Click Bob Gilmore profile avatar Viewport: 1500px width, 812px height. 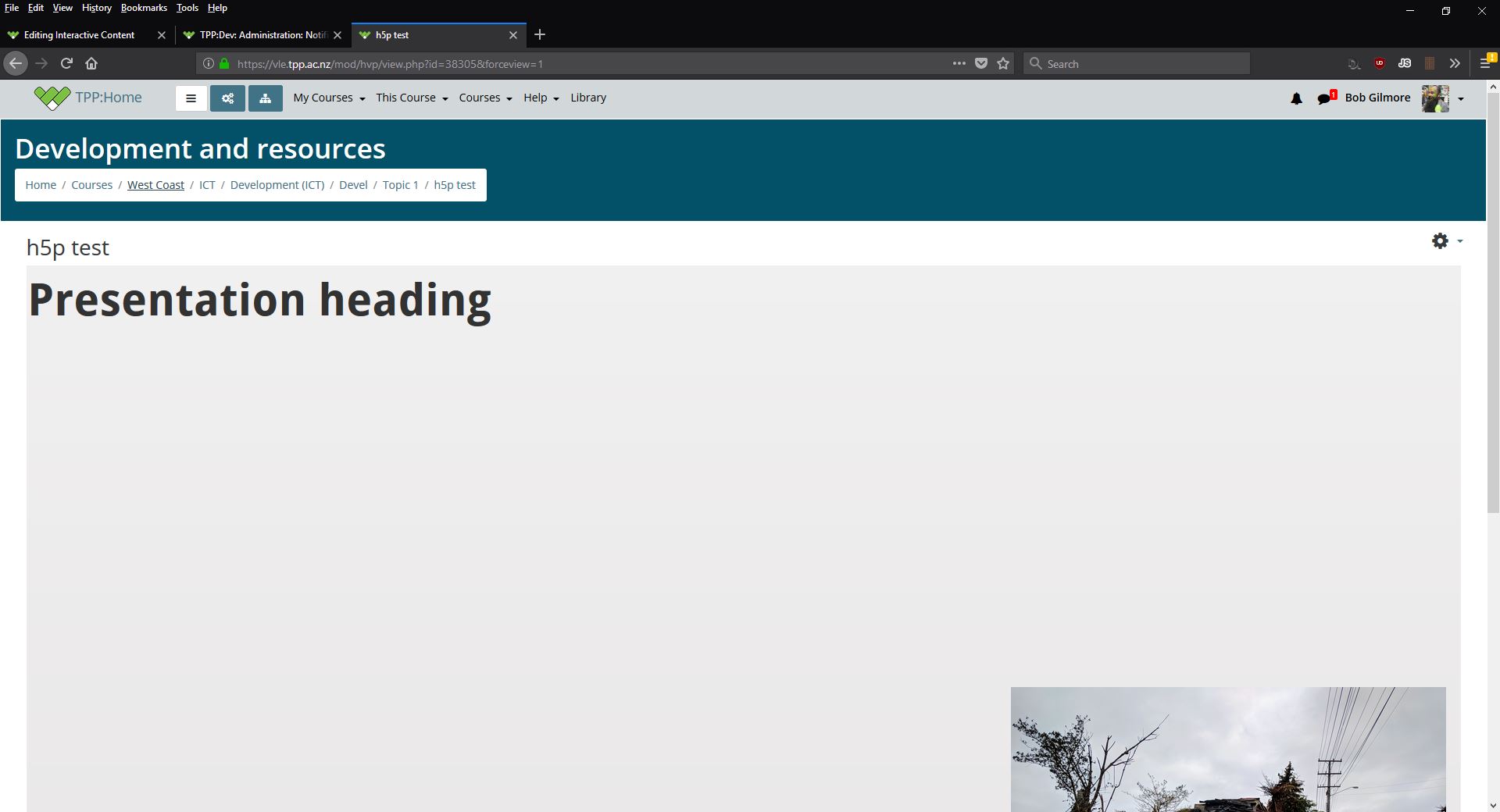1435,98
